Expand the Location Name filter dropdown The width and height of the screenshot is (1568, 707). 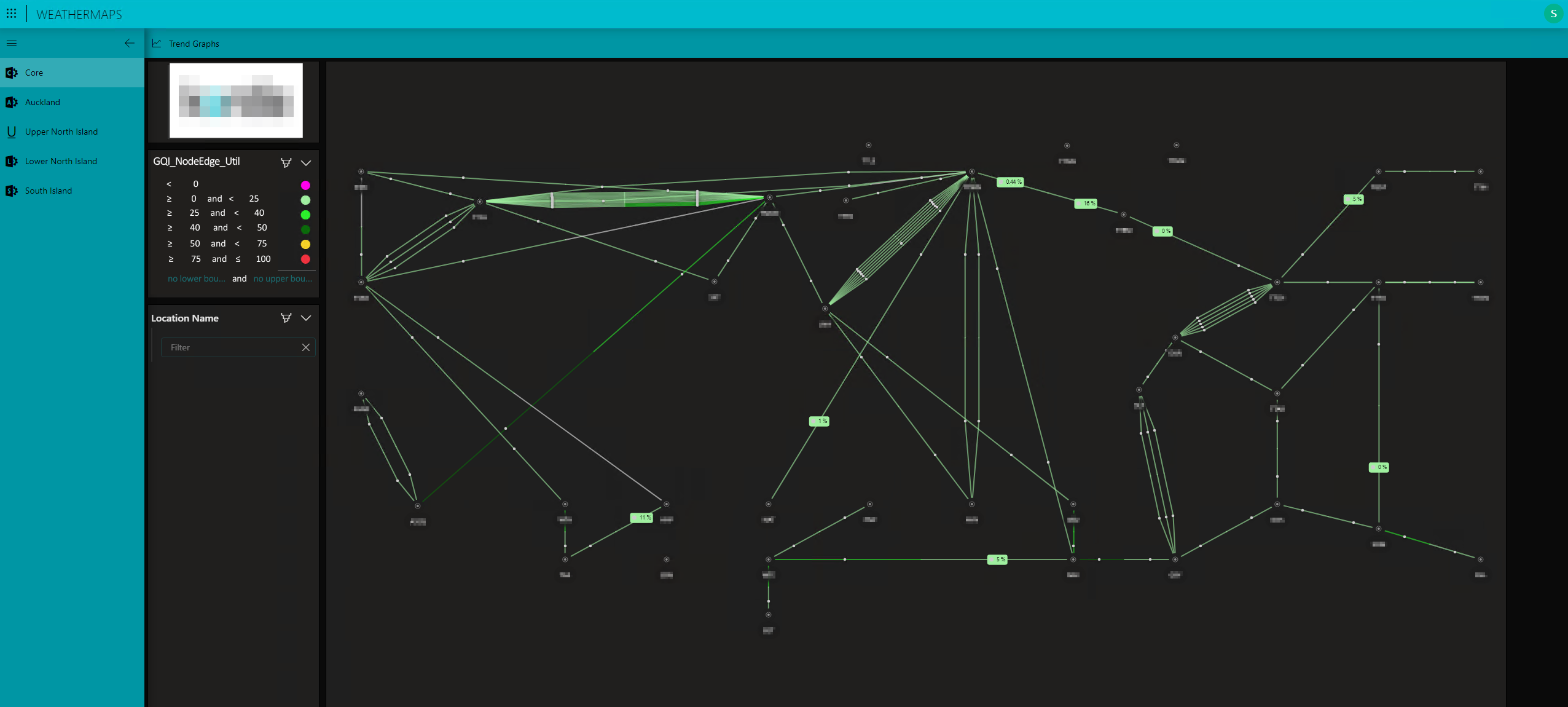click(x=307, y=318)
